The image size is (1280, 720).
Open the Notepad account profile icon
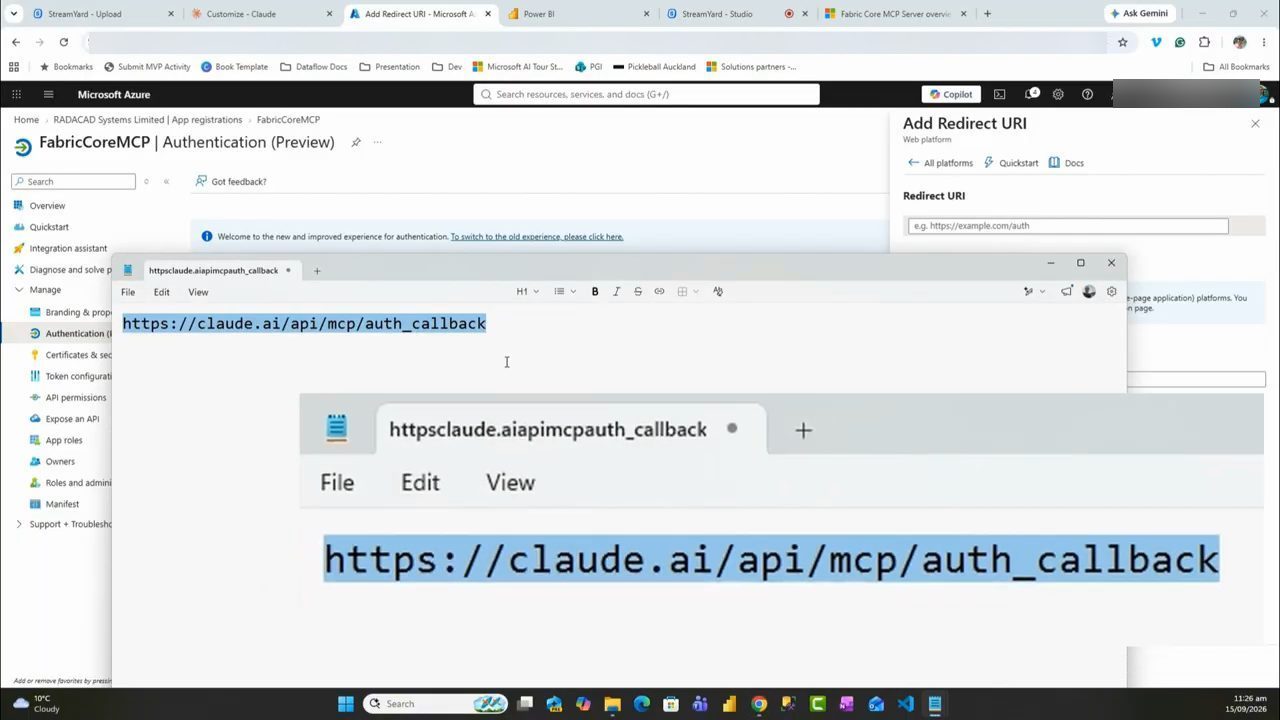click(x=1089, y=291)
